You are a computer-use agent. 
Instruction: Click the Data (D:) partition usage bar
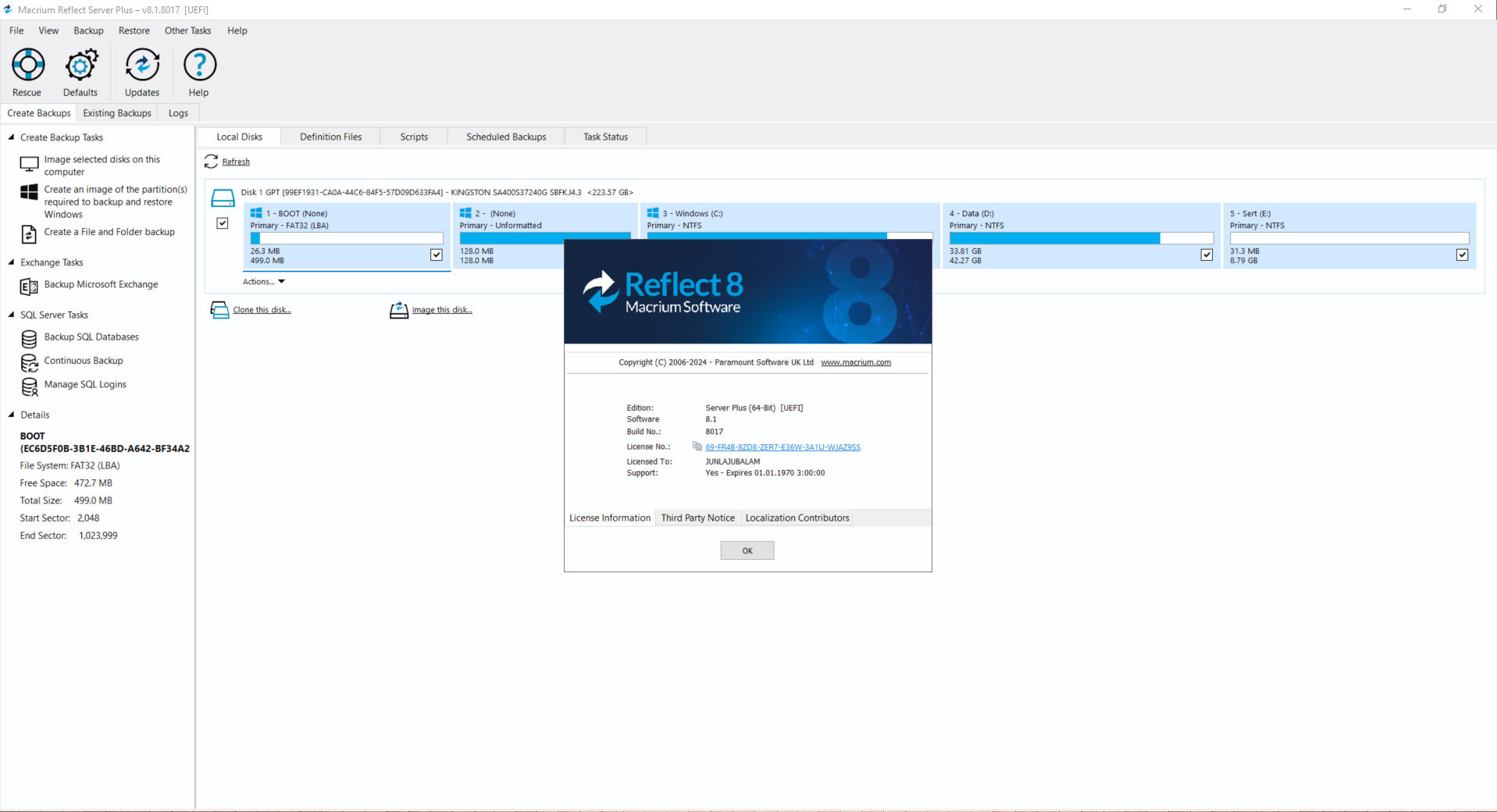tap(1082, 238)
